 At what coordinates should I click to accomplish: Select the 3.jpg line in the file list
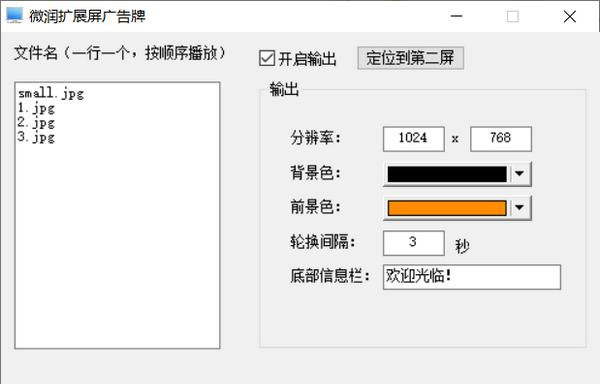click(36, 137)
